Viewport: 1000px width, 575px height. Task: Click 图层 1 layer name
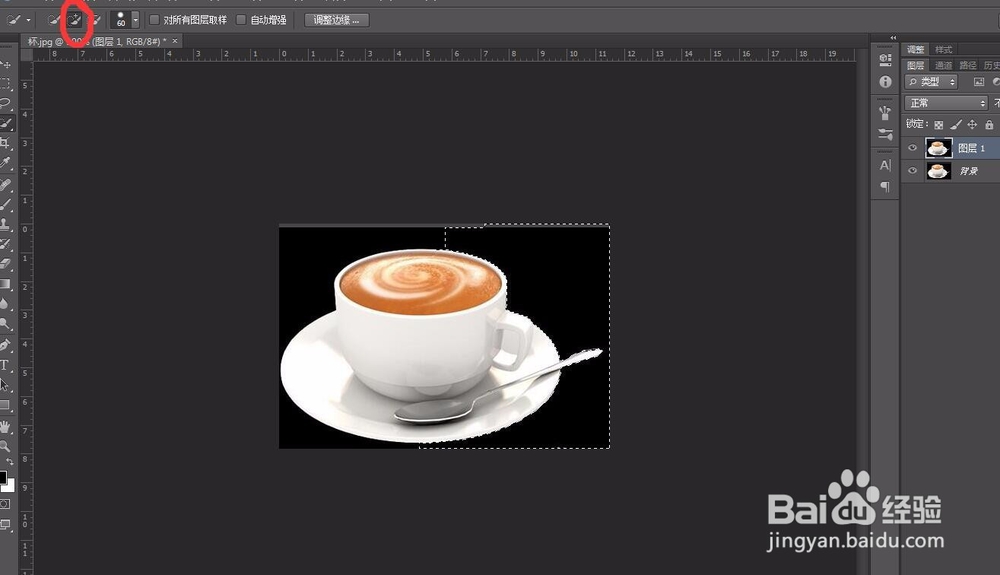tap(971, 148)
